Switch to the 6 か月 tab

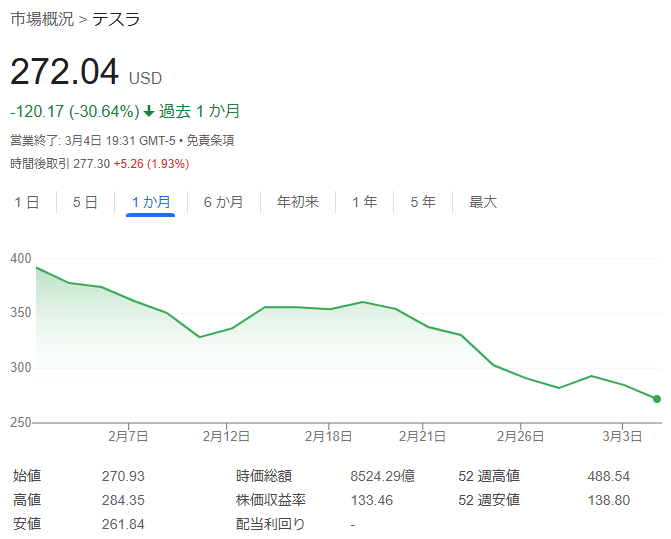pyautogui.click(x=223, y=202)
